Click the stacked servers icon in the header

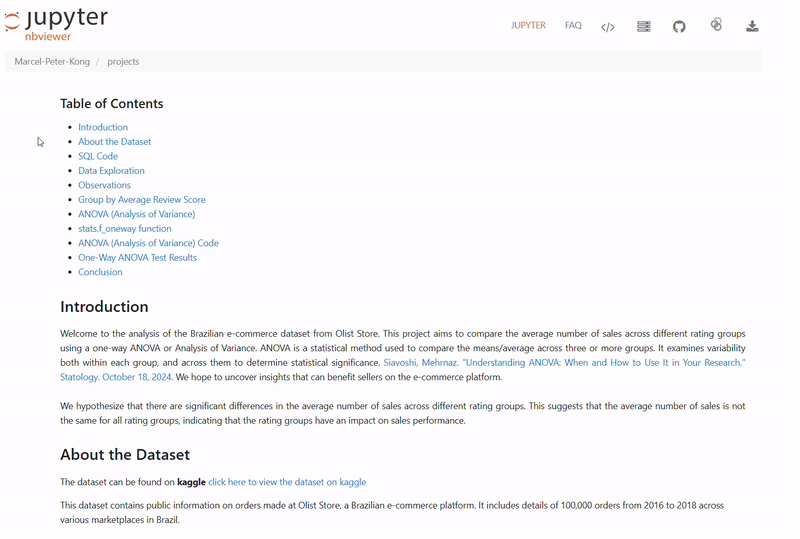click(644, 27)
